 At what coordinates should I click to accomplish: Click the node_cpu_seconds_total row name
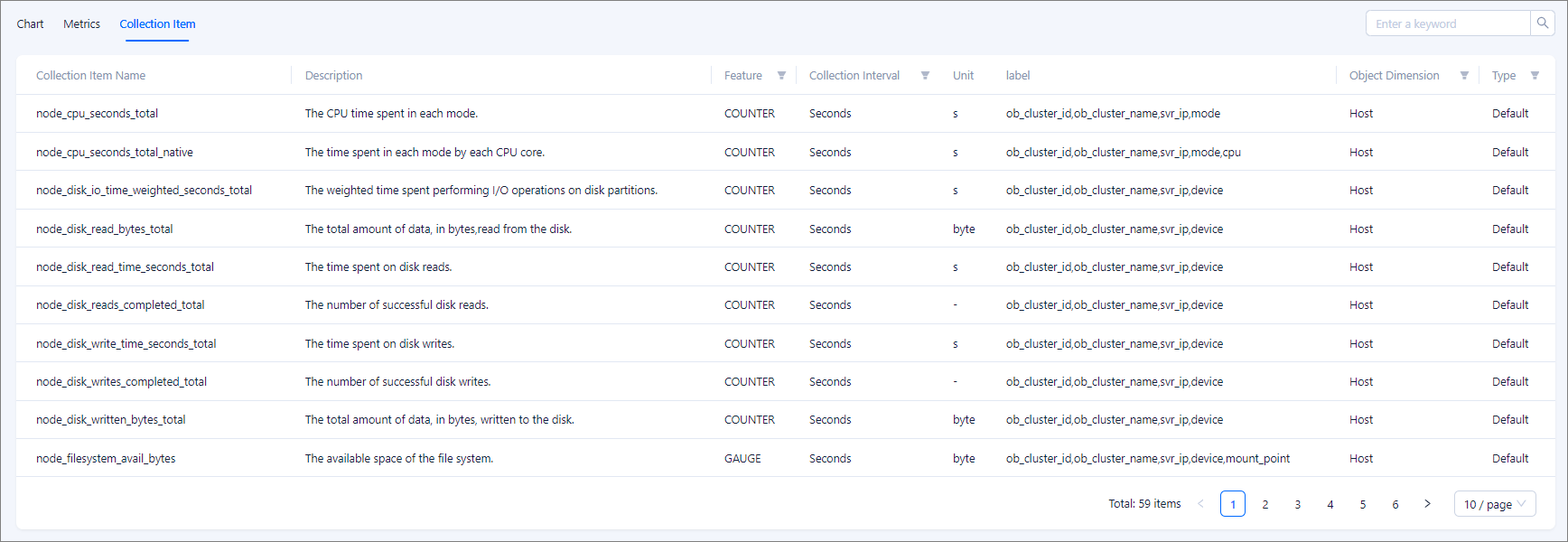(97, 114)
